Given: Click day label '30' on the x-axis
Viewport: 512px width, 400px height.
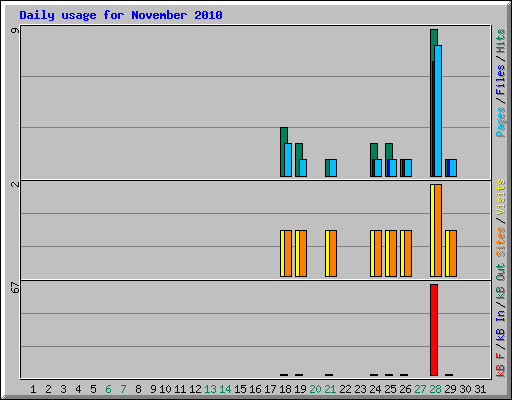Looking at the screenshot, I should point(465,389).
